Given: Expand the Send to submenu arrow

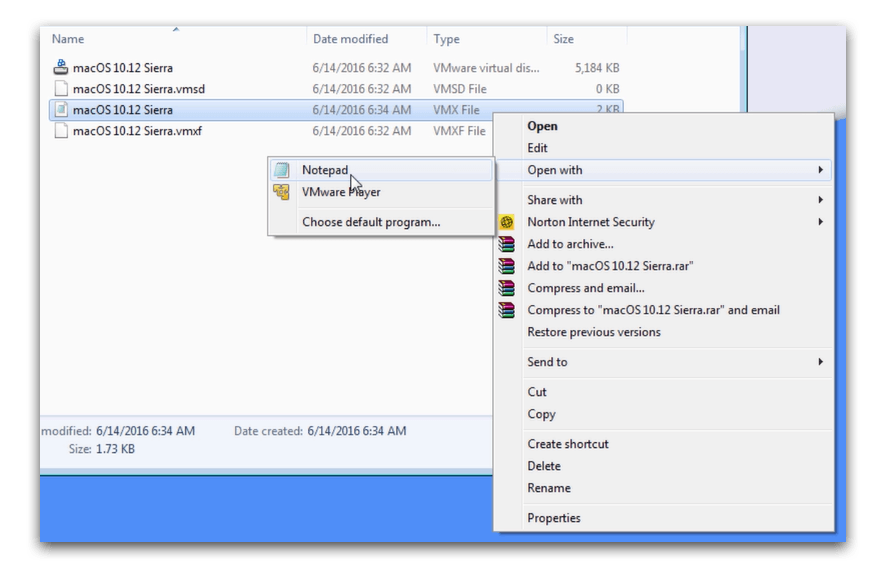Looking at the screenshot, I should [820, 362].
